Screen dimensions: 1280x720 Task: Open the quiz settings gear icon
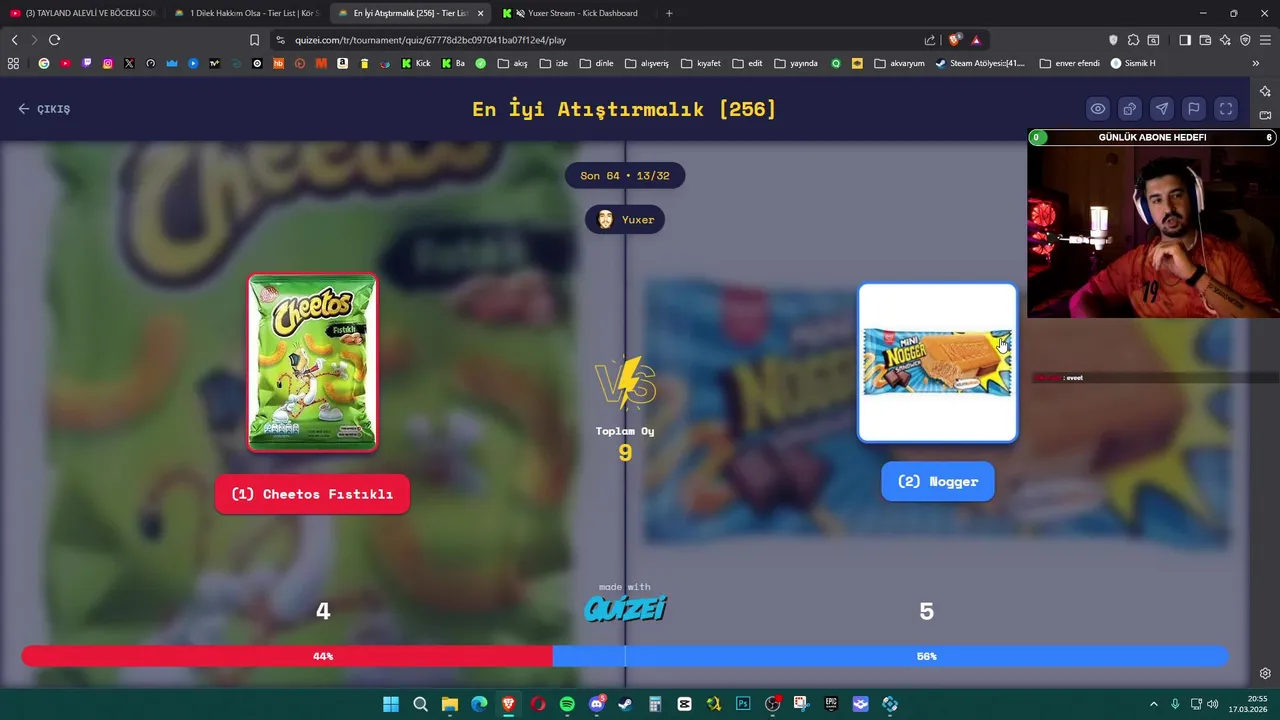[1265, 674]
